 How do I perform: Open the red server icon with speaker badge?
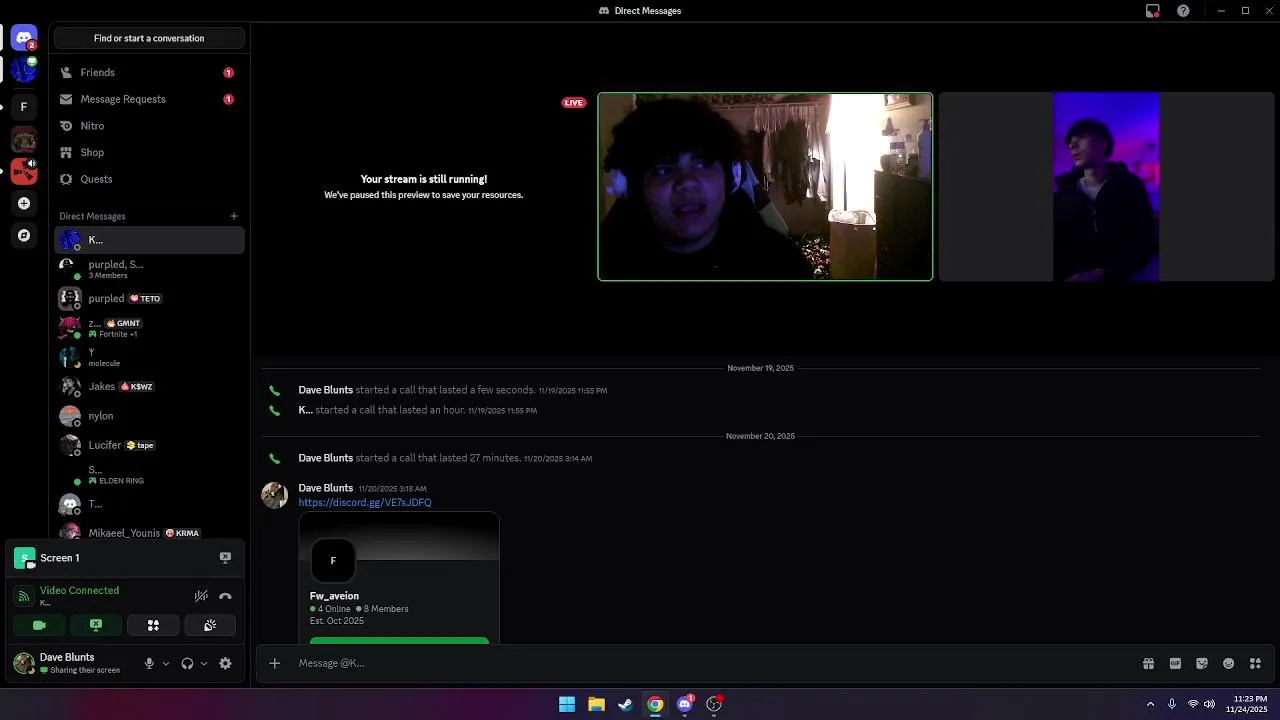tap(24, 171)
